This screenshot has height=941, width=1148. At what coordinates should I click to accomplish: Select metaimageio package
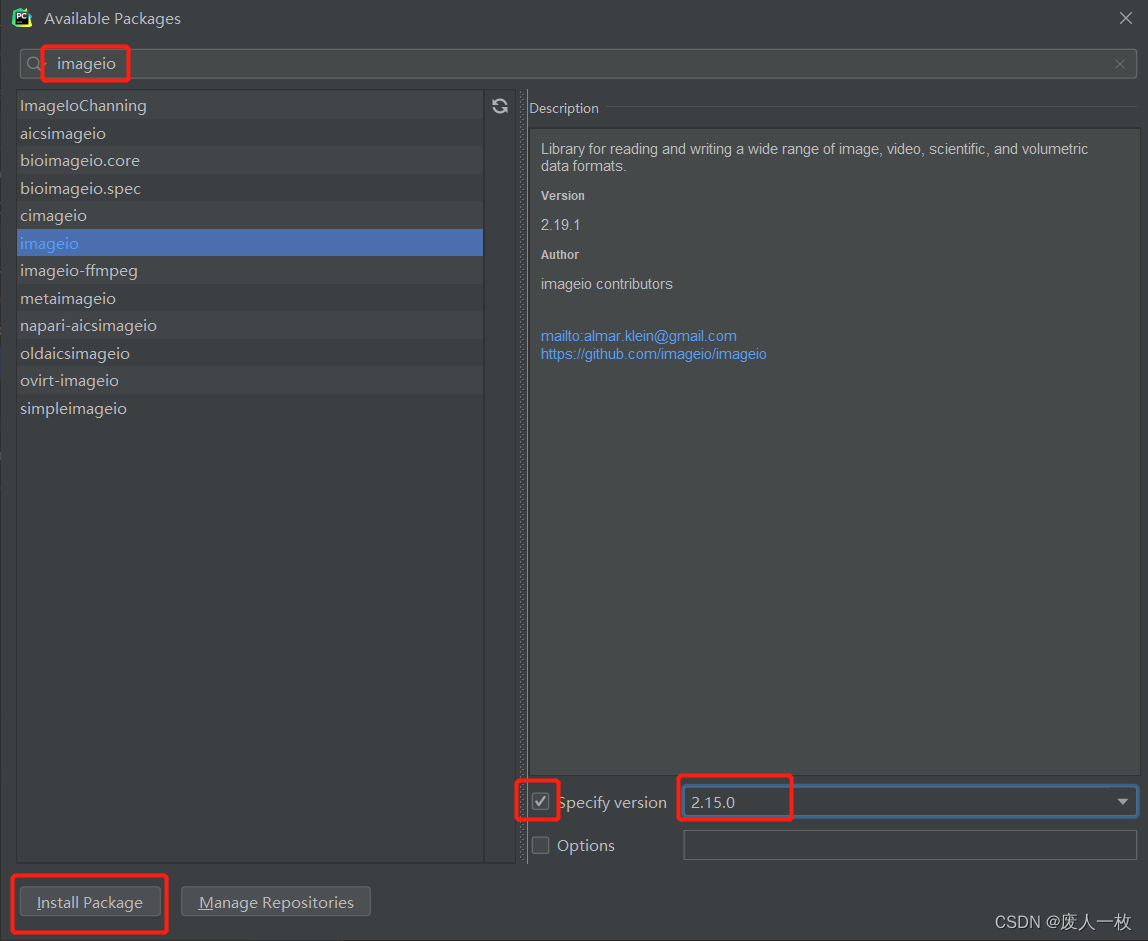pyautogui.click(x=250, y=298)
